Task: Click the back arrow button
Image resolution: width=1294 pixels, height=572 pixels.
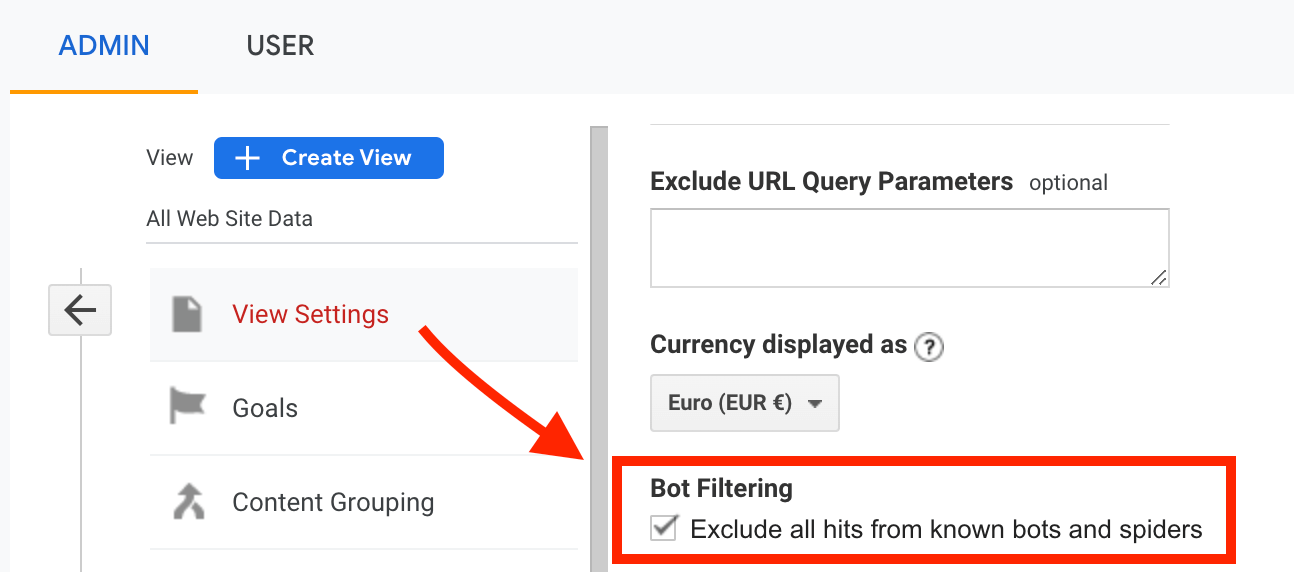Action: (x=80, y=311)
